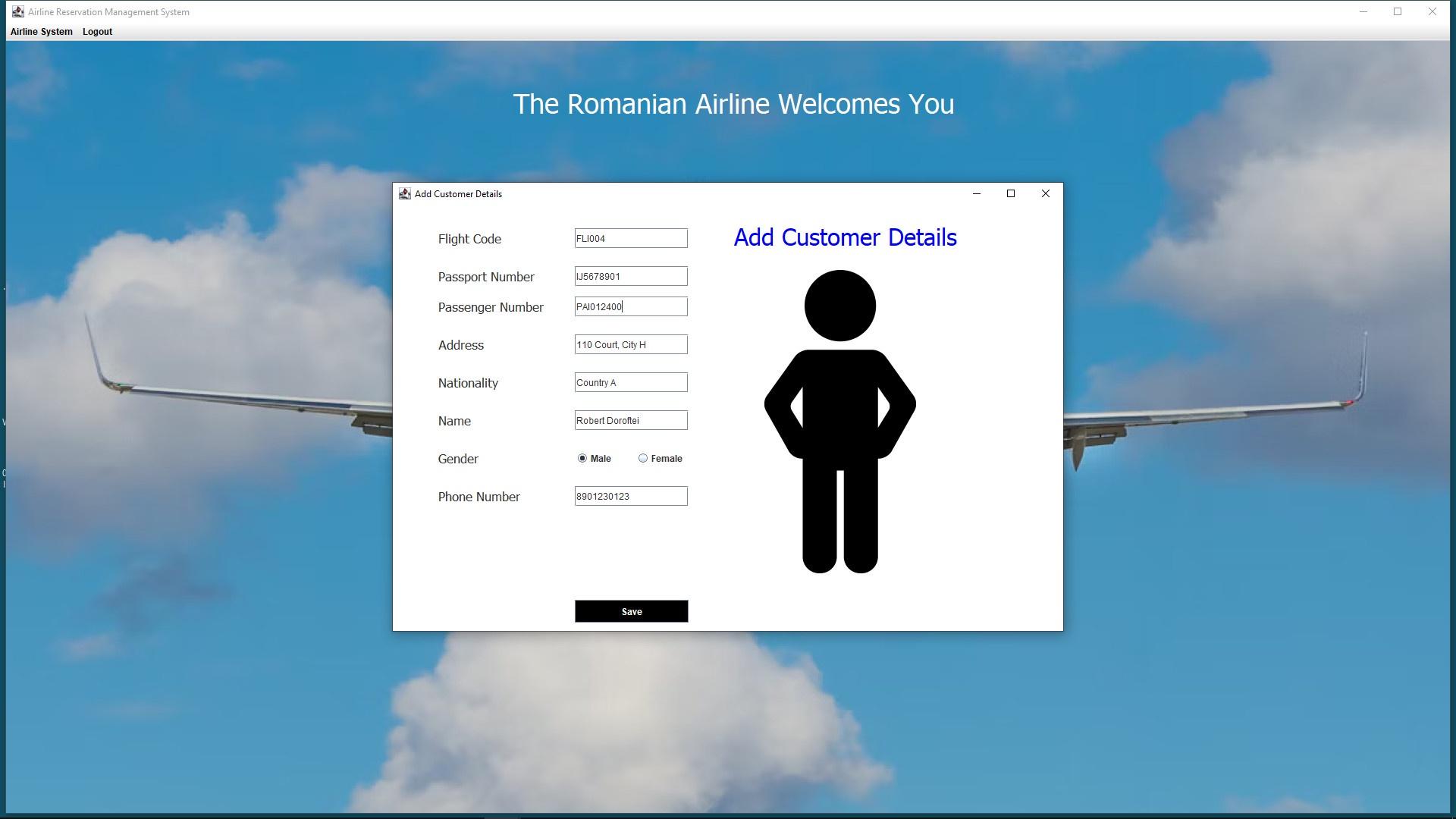Select the Male radio button

(x=582, y=458)
